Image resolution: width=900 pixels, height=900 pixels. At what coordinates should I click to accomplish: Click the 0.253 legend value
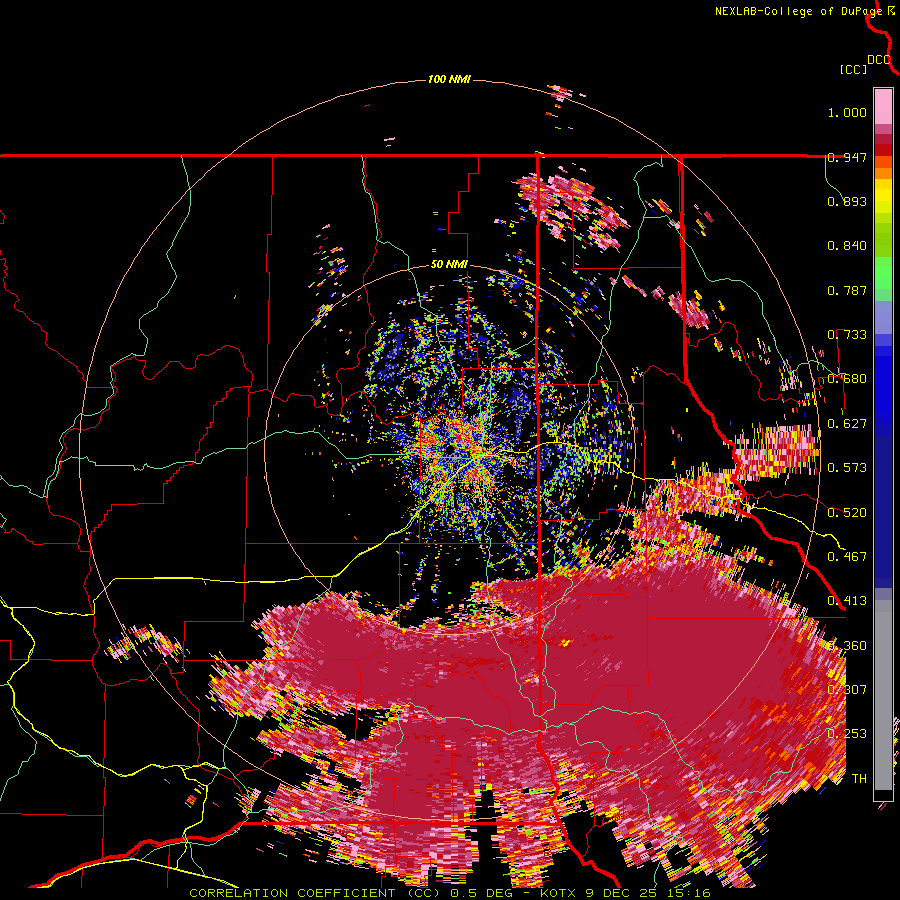click(x=847, y=734)
